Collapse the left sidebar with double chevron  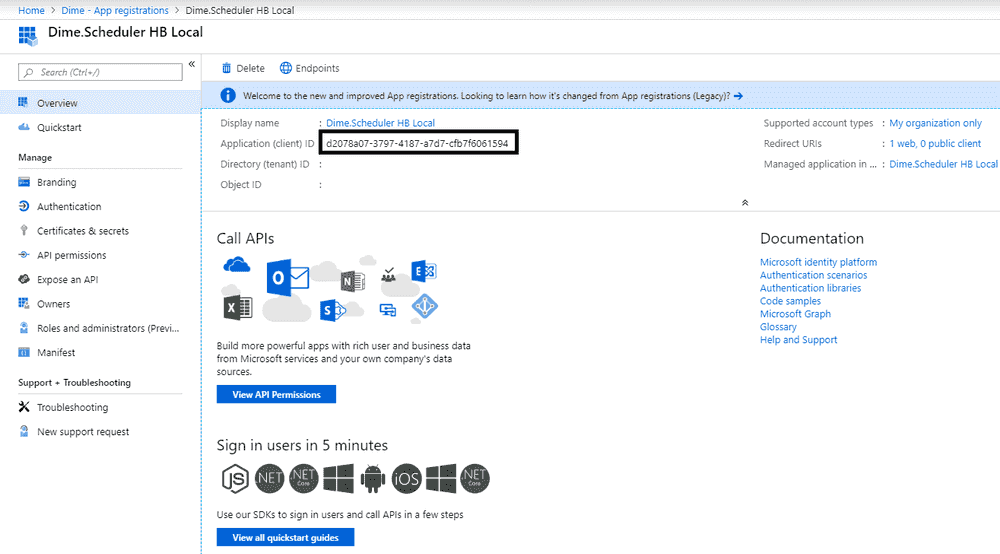191,64
